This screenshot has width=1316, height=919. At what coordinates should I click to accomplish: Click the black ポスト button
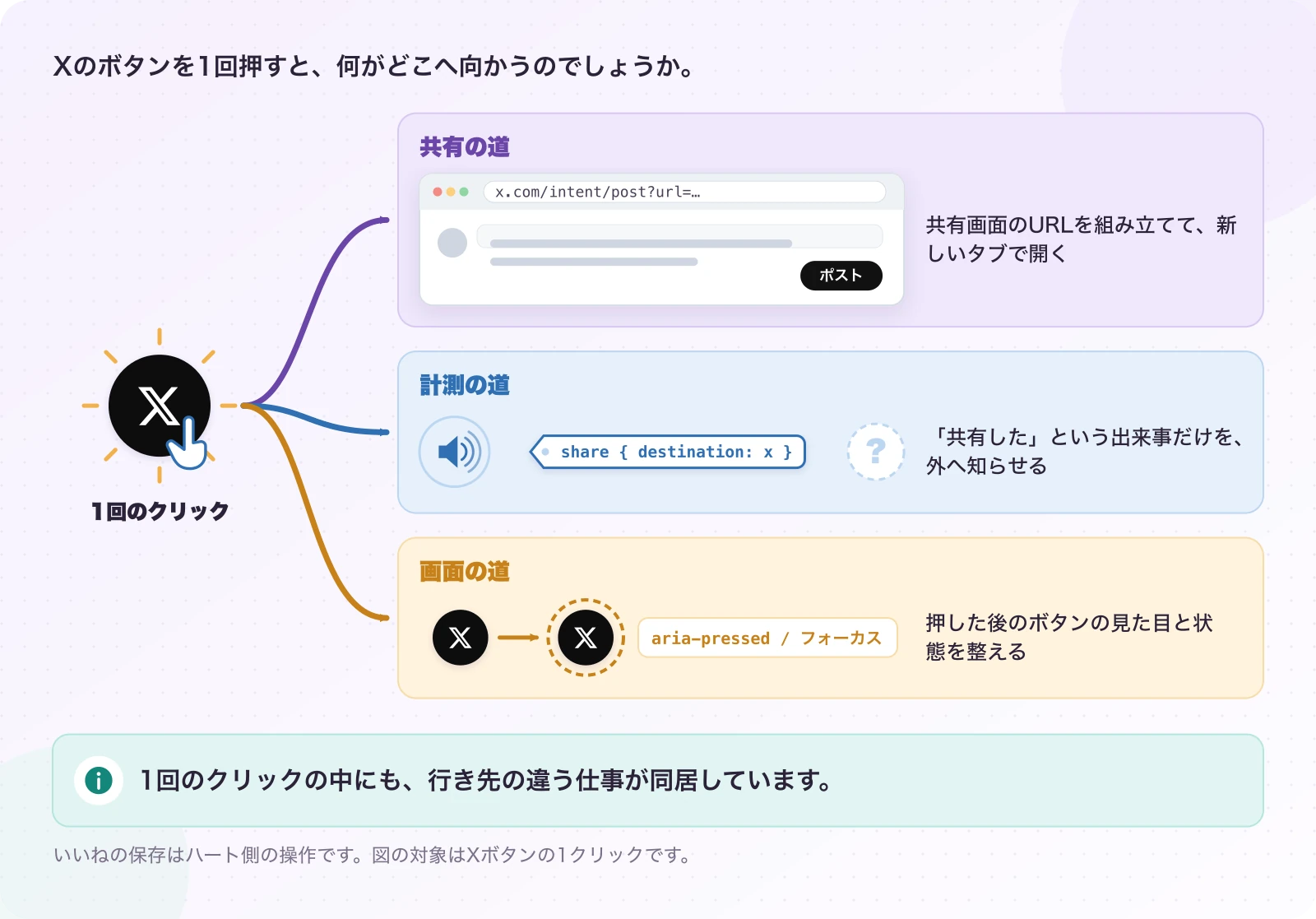point(841,276)
